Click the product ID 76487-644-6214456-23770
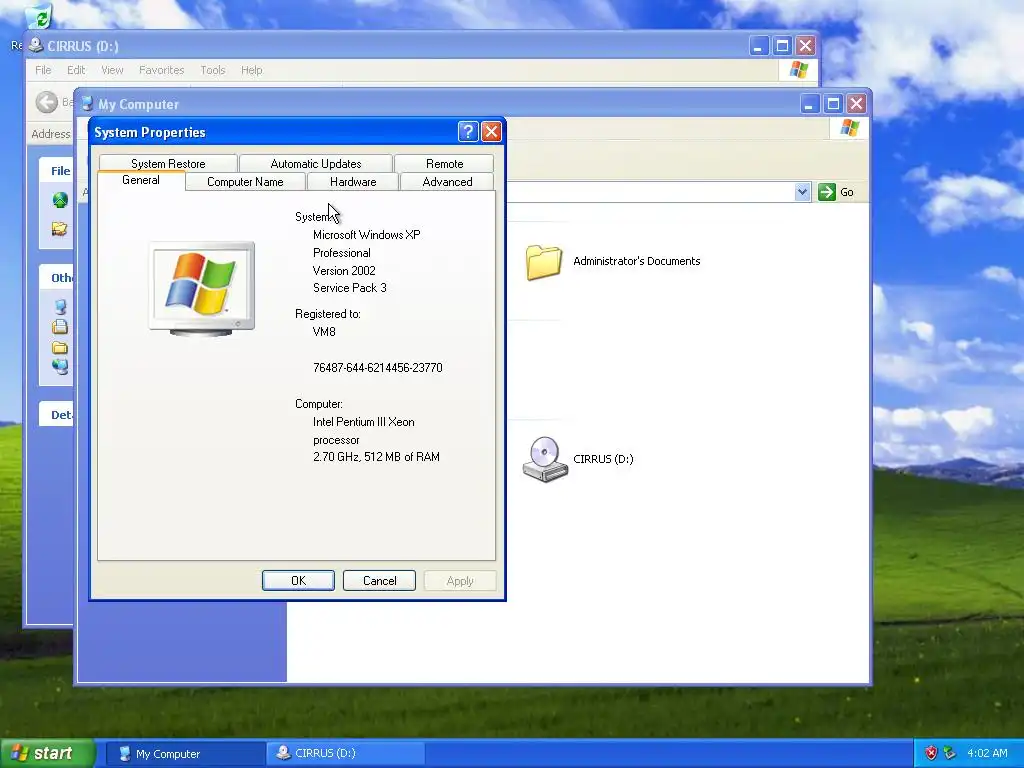This screenshot has width=1024, height=768. 377,368
